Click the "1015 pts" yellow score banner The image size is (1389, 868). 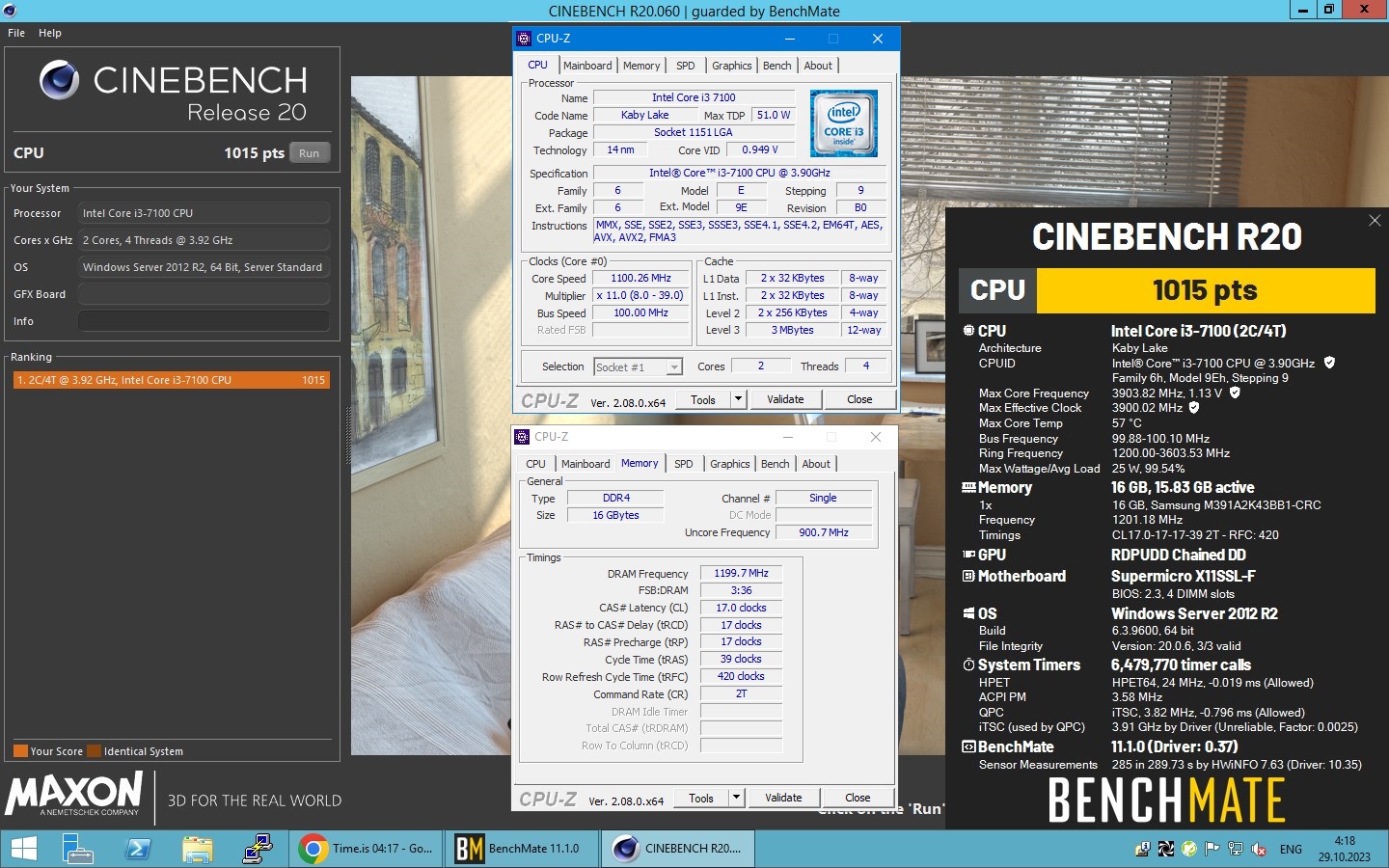[1205, 290]
